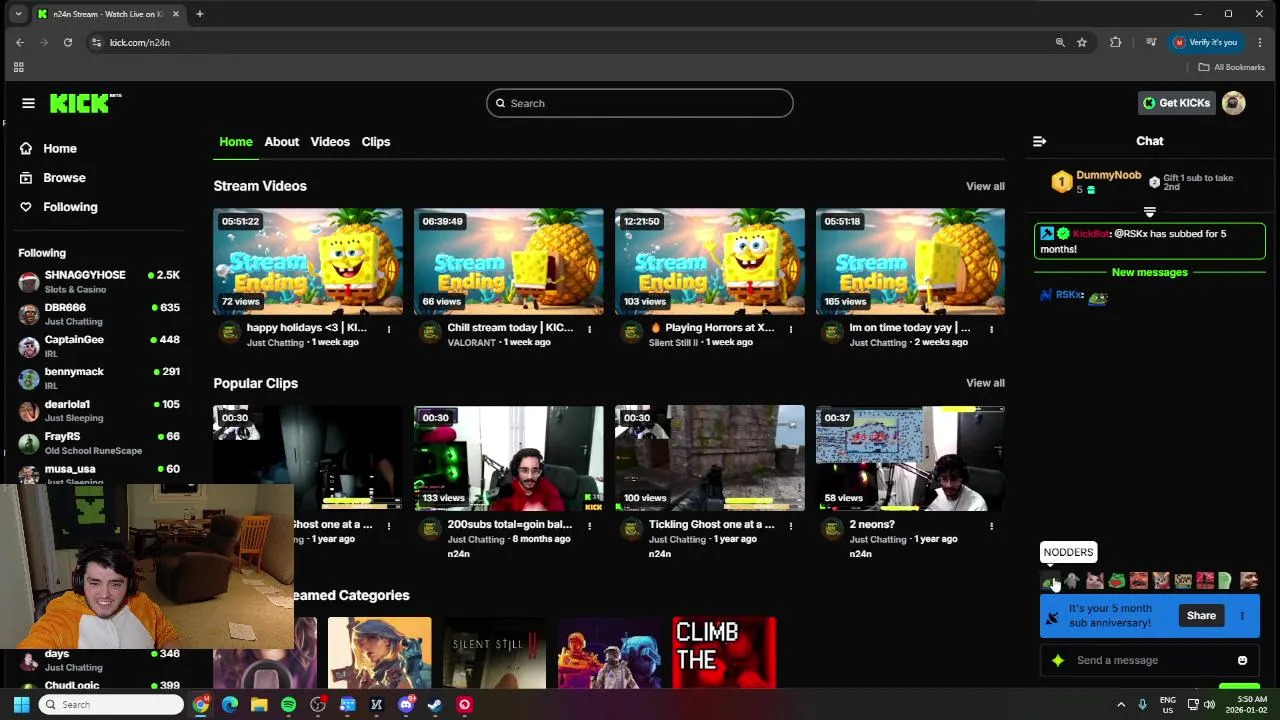Open Chrome media controls icon
1280x720 pixels.
pos(1151,42)
